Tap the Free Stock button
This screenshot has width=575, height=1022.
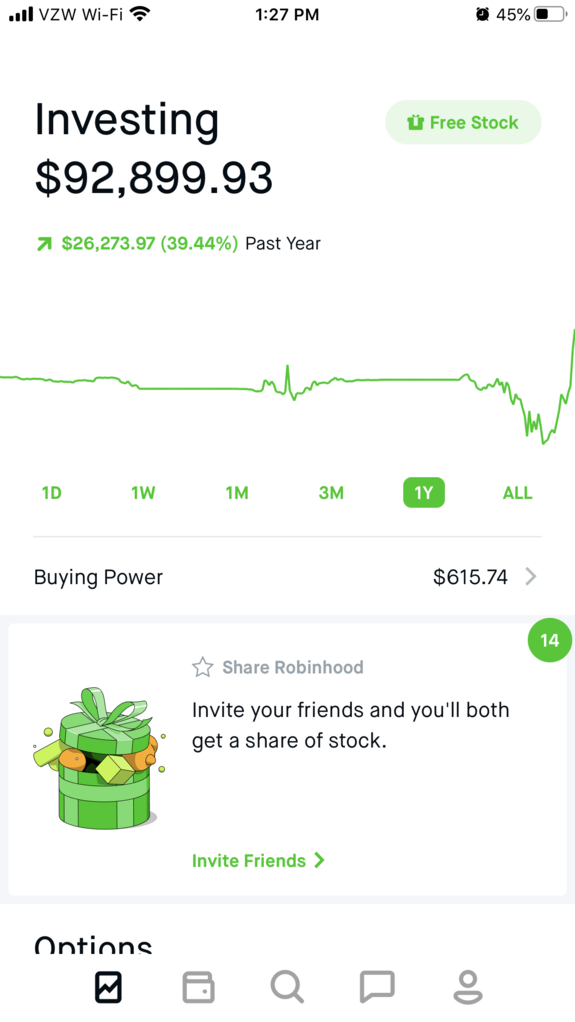(464, 122)
